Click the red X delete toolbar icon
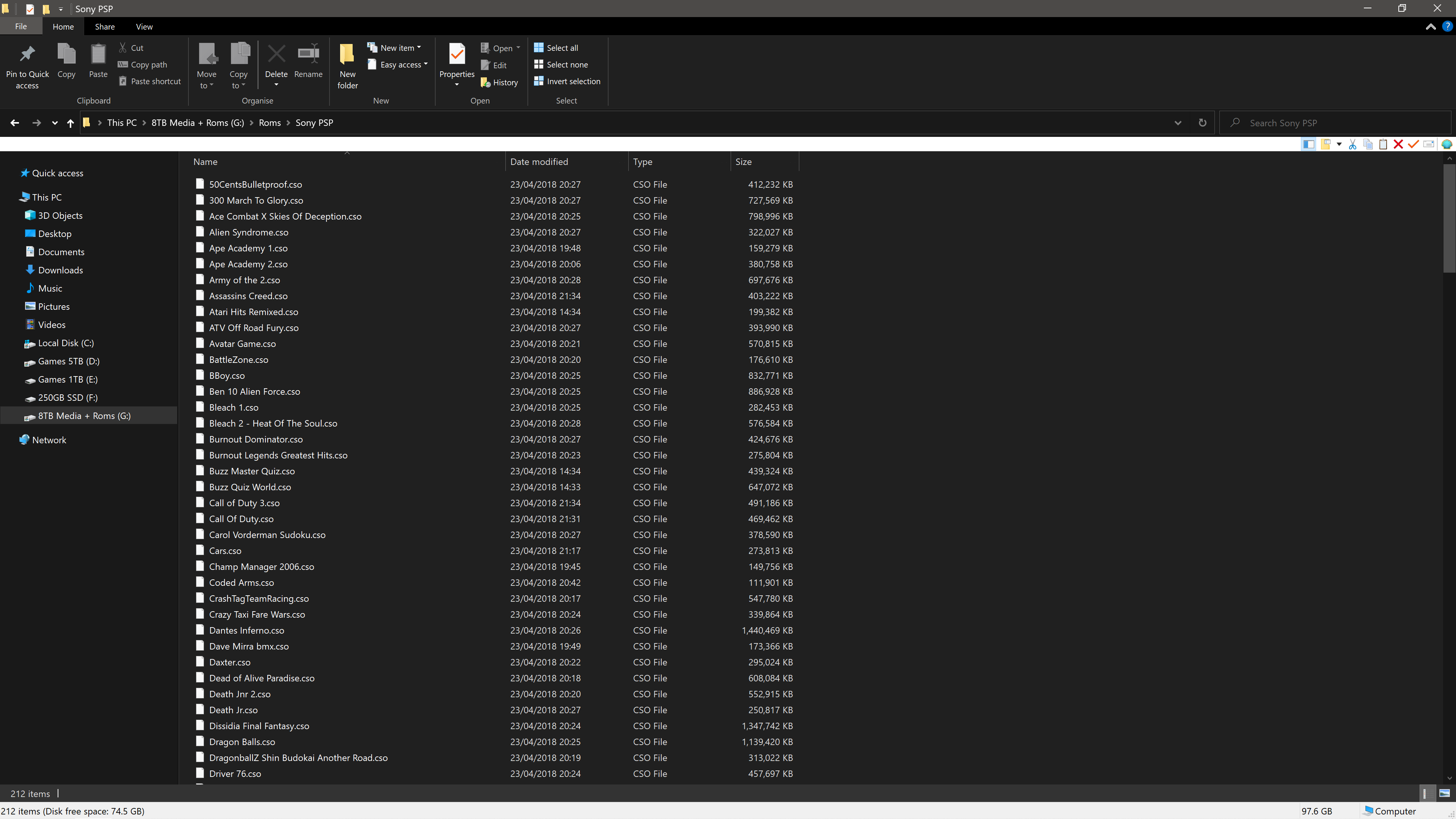 1398,144
